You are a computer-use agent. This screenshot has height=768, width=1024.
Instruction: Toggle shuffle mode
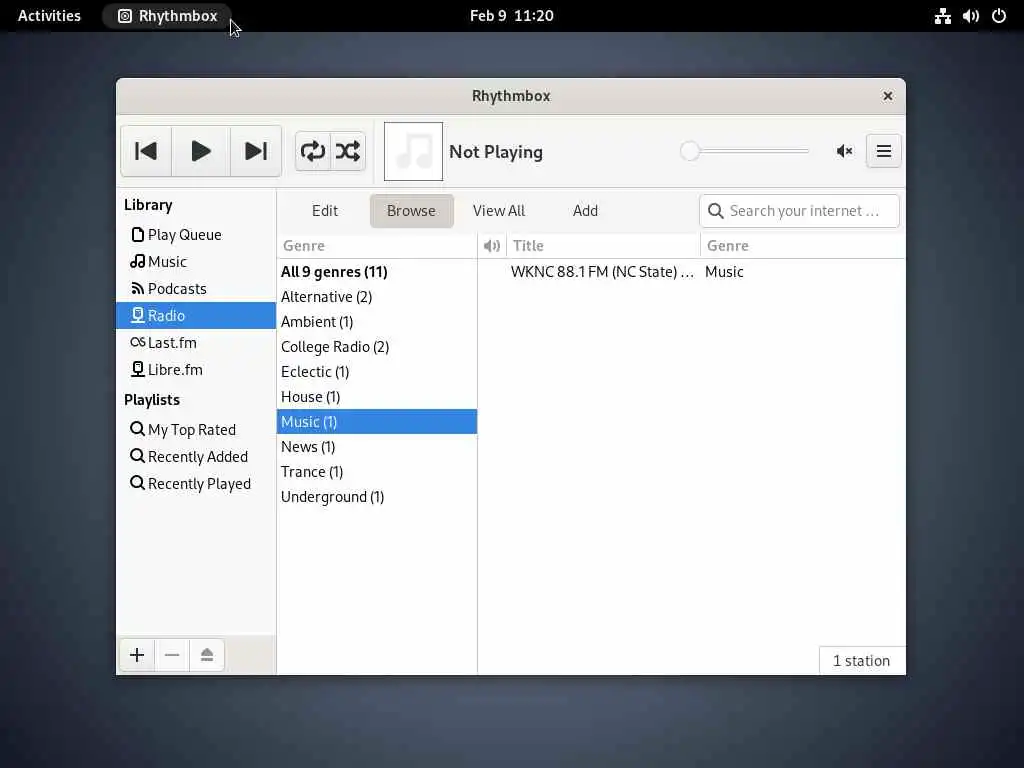click(347, 152)
